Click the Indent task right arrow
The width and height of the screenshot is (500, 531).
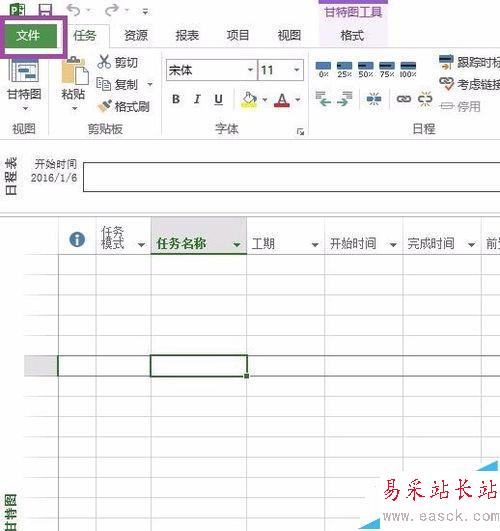pyautogui.click(x=345, y=99)
